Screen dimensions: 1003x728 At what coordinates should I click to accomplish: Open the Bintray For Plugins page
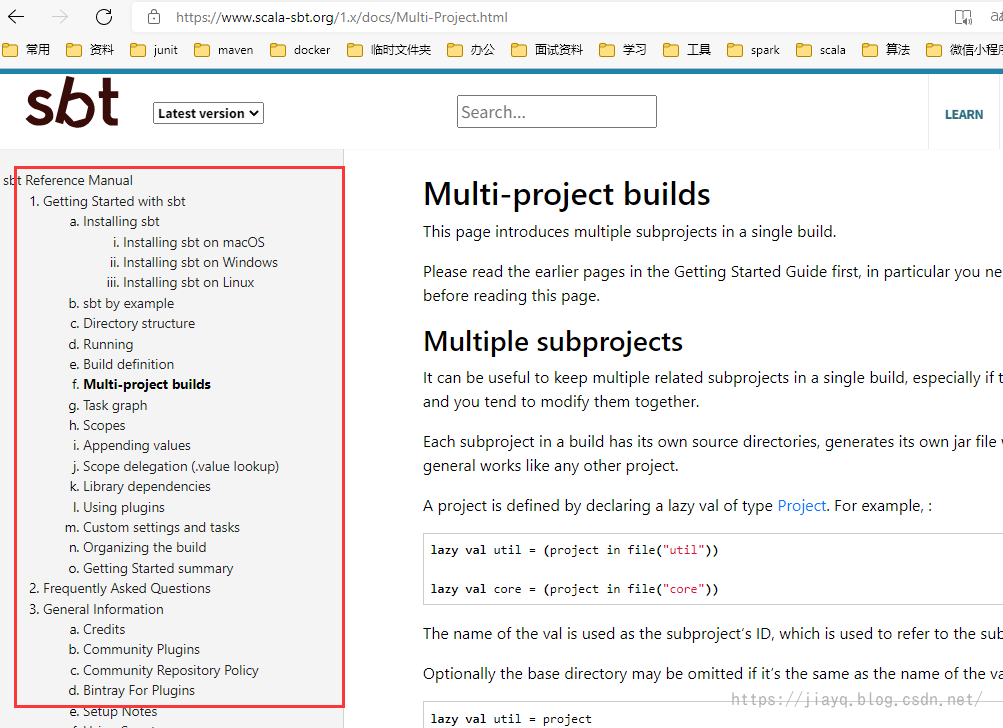point(139,691)
